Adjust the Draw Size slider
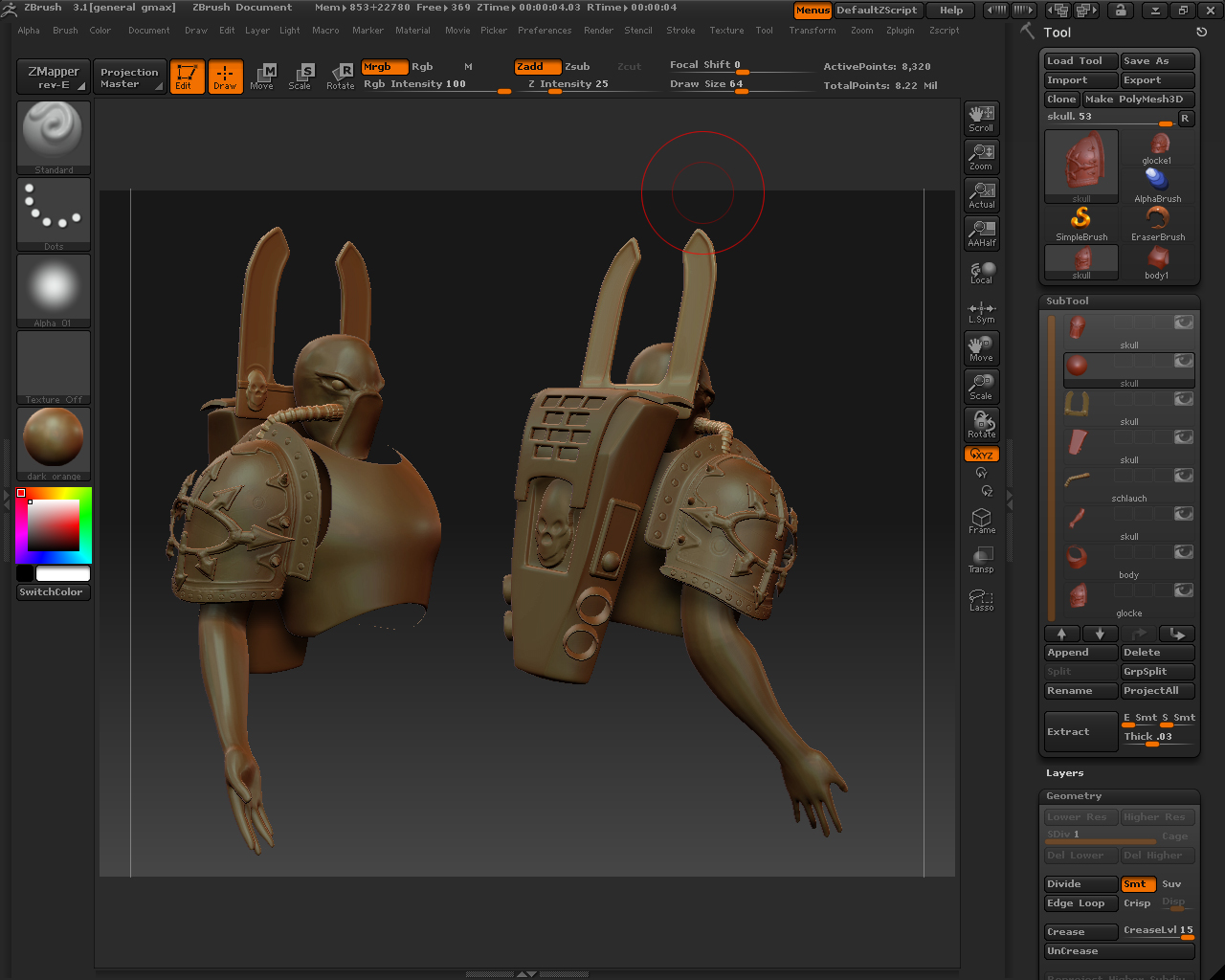1225x980 pixels. 742,84
